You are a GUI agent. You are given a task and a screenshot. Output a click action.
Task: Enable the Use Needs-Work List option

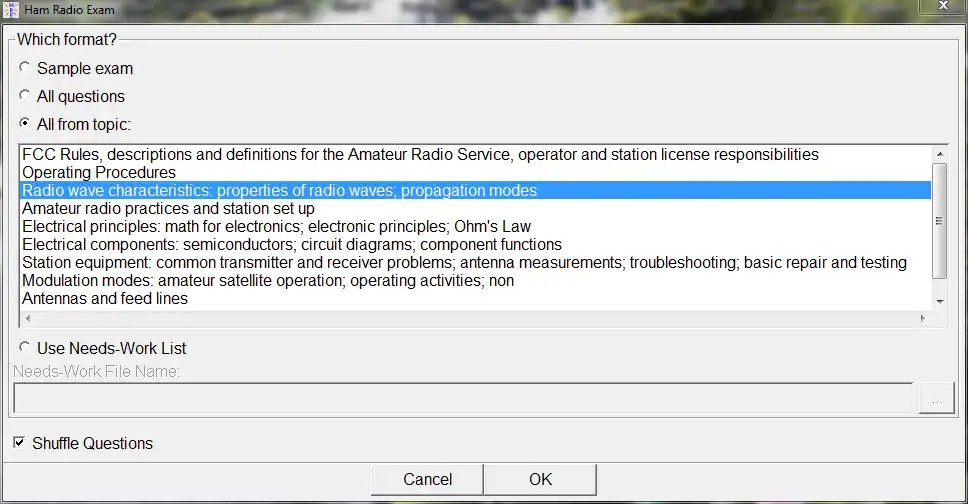[25, 347]
